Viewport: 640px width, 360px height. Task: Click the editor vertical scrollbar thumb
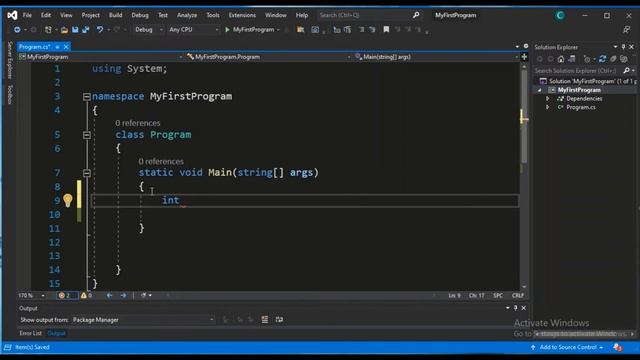(x=524, y=118)
